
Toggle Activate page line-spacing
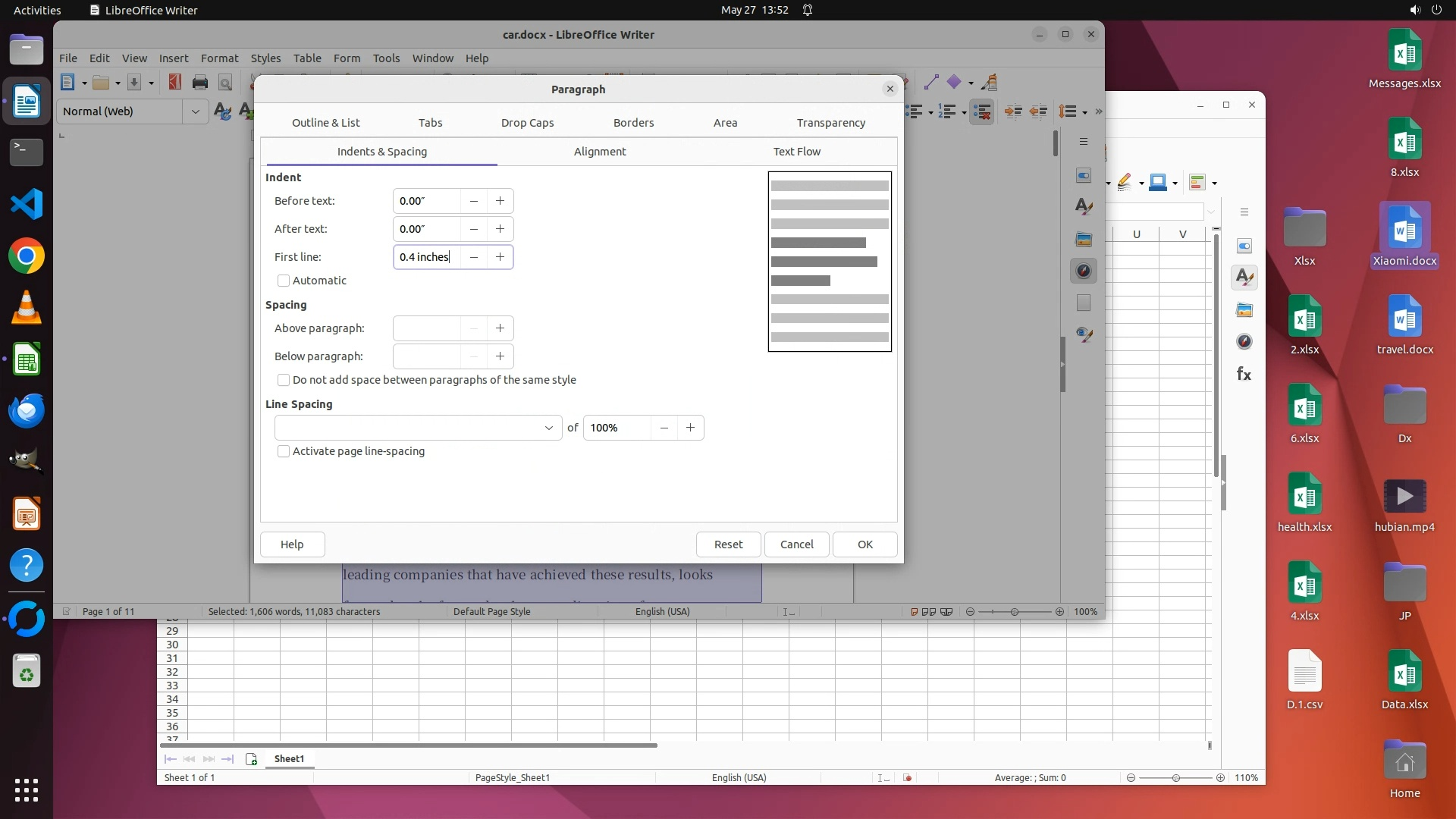click(x=284, y=451)
